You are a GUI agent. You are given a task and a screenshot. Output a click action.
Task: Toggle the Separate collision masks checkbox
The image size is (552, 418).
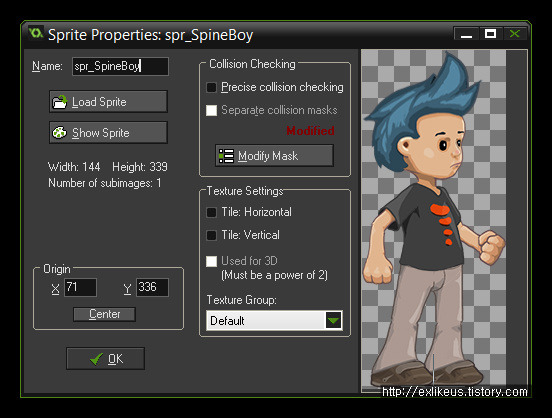pos(211,110)
